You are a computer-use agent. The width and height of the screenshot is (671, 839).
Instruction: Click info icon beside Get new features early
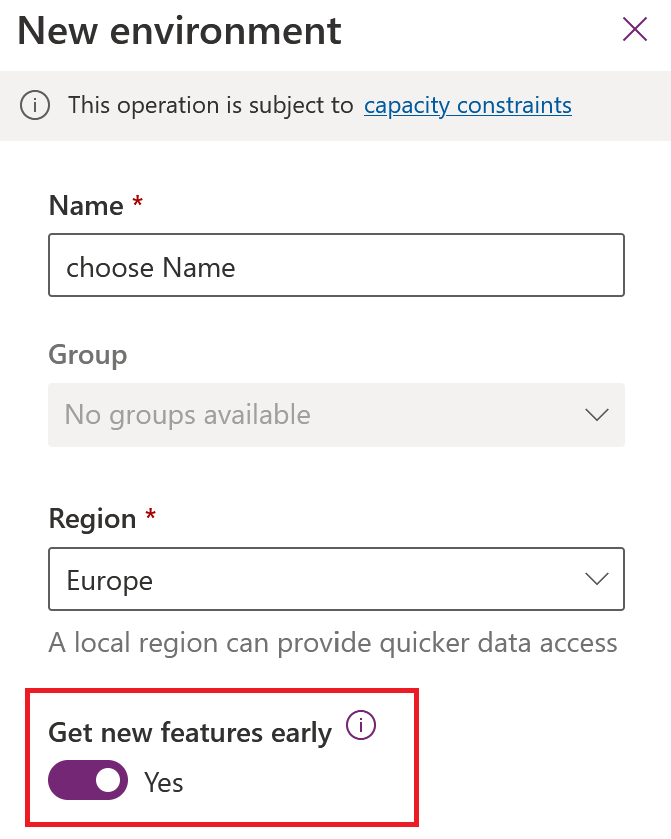[360, 727]
